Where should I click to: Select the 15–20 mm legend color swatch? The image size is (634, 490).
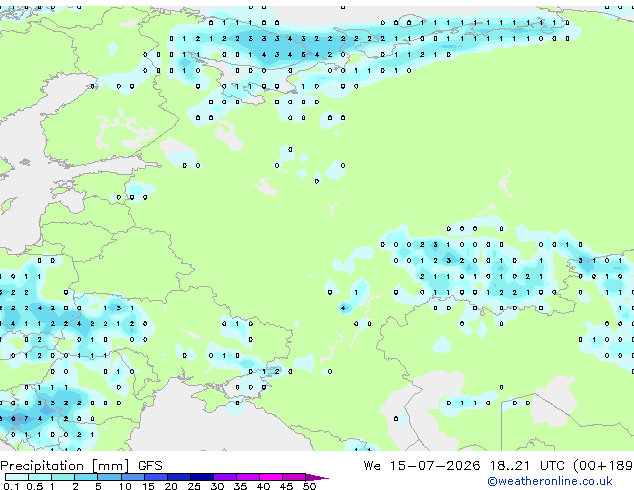click(x=155, y=477)
